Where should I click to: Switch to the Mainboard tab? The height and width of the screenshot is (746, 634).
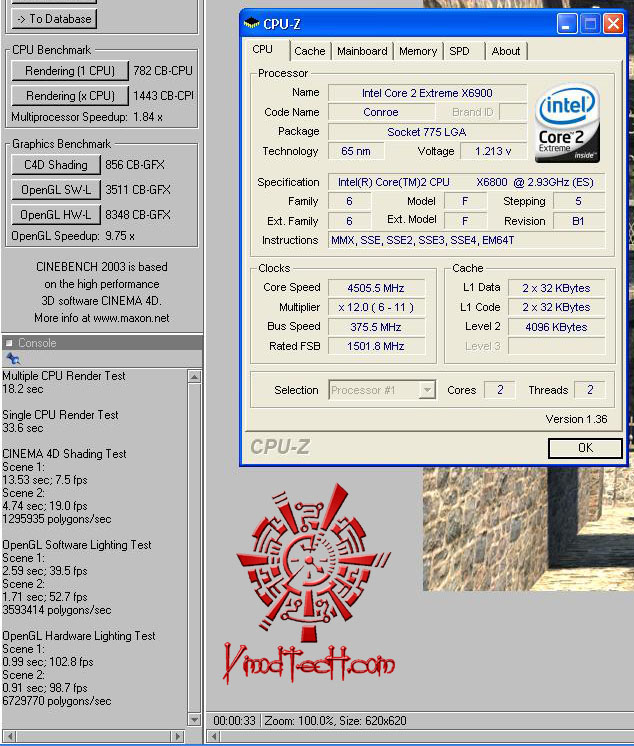point(362,51)
